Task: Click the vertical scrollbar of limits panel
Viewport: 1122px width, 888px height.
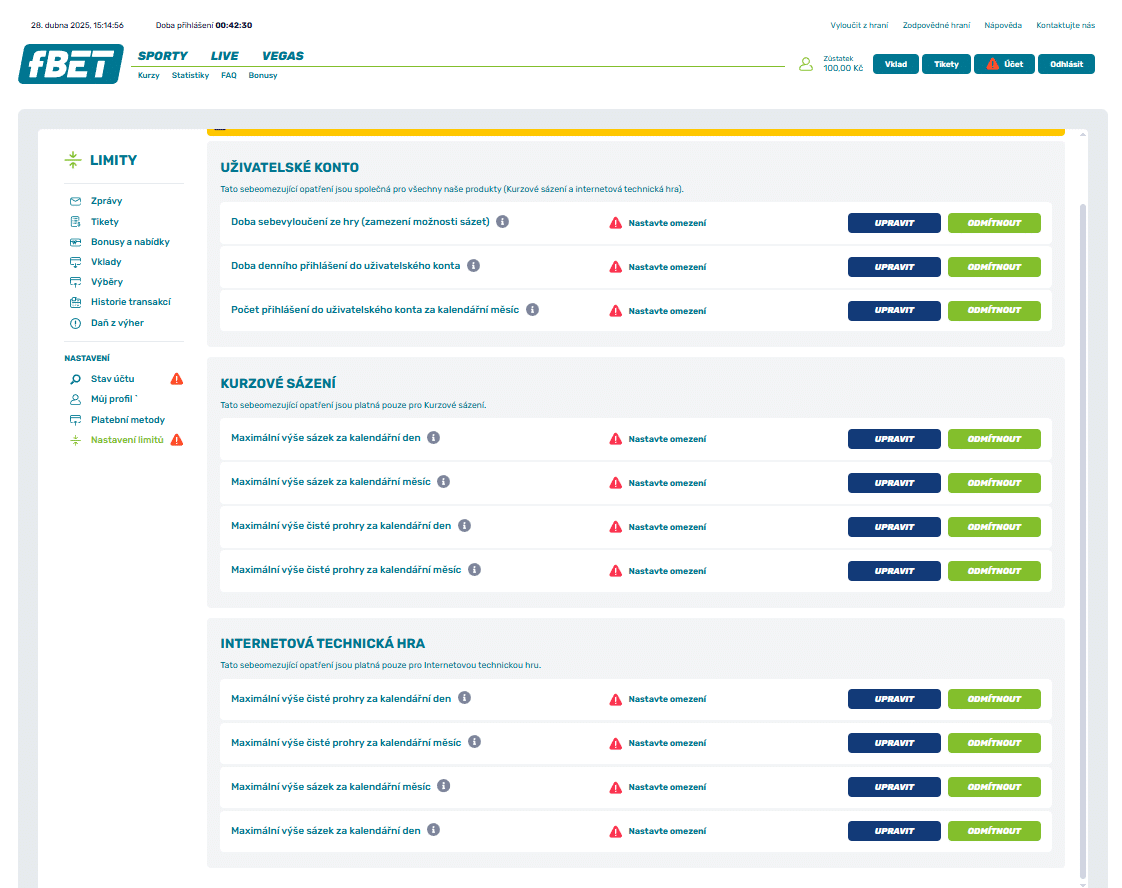Action: click(1083, 540)
